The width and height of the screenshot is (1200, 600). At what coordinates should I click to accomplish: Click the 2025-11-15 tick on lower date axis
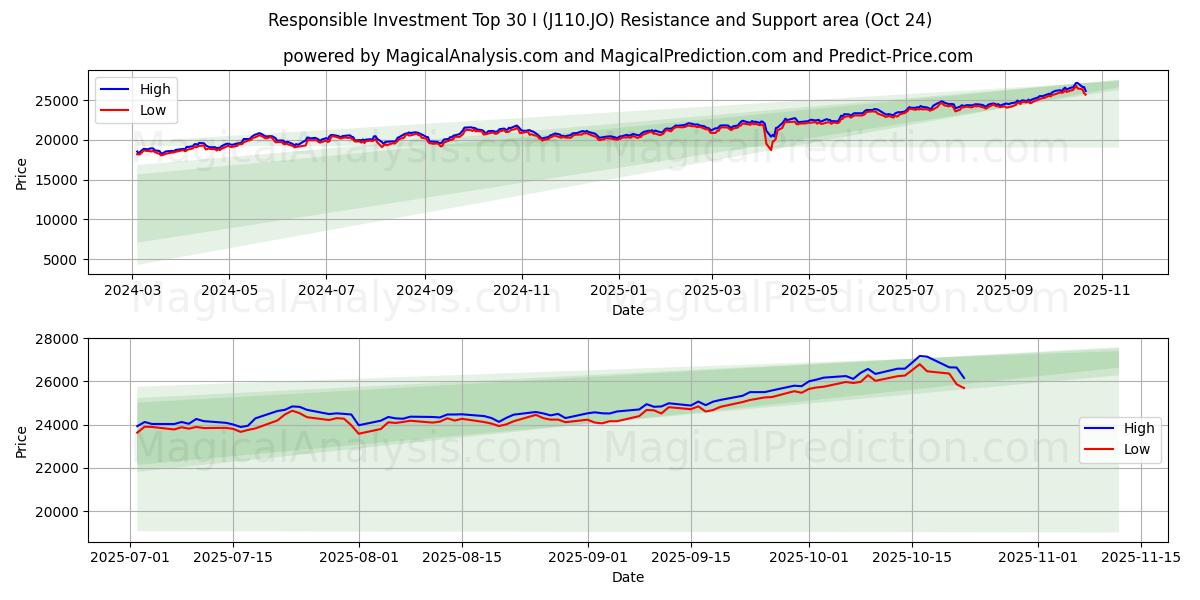pyautogui.click(x=1139, y=556)
